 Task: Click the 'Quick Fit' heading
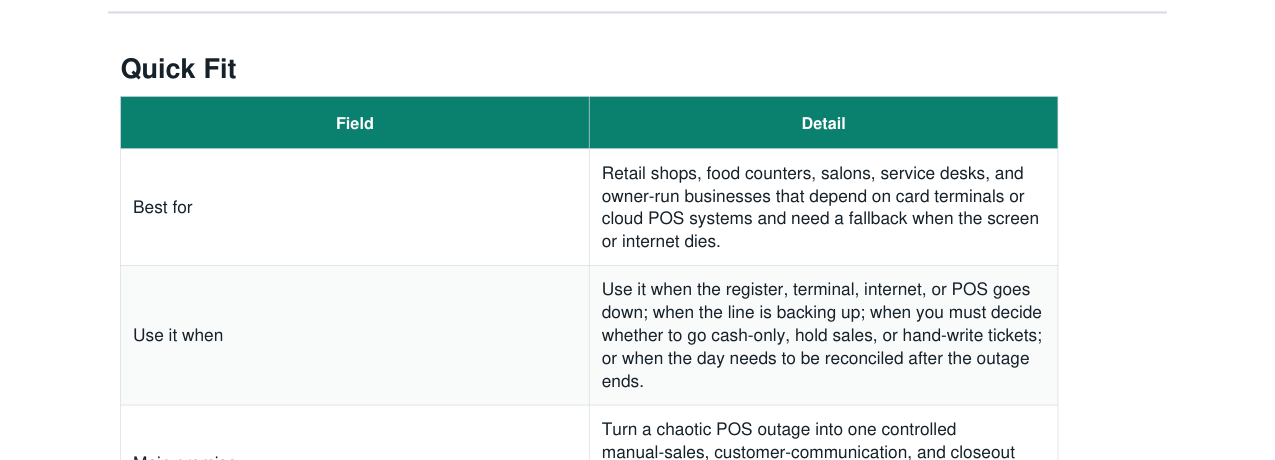pyautogui.click(x=178, y=69)
